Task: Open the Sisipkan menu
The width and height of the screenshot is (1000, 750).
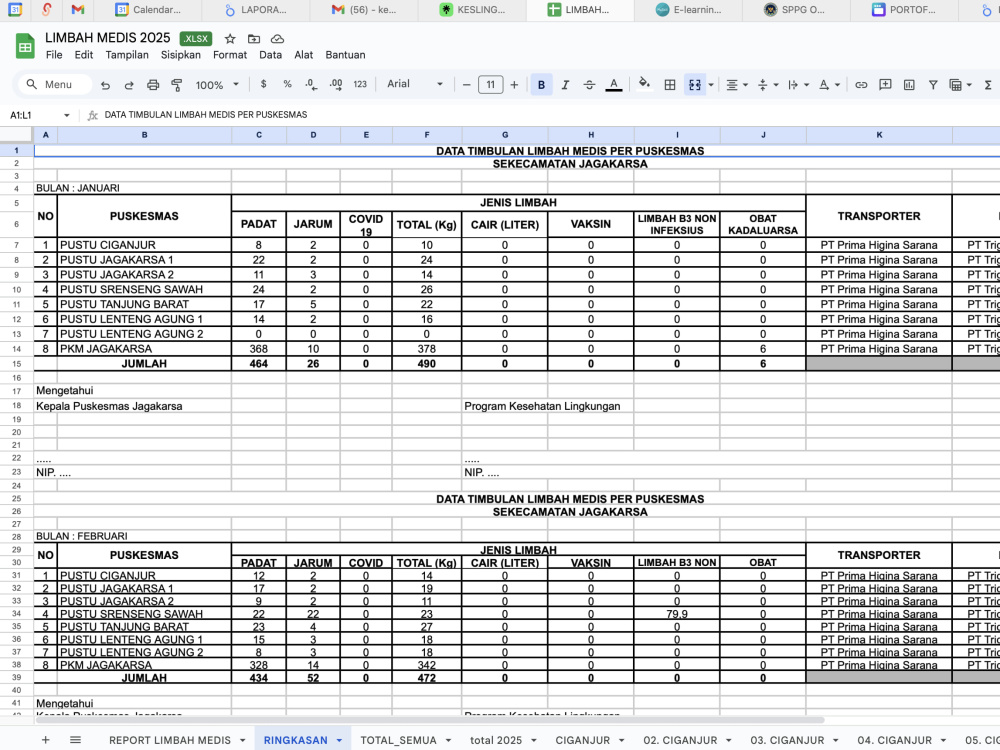Action: (180, 55)
